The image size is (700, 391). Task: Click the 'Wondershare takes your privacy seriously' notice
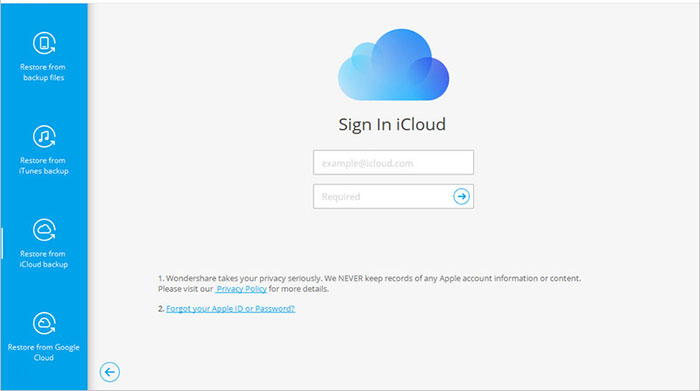coord(369,283)
